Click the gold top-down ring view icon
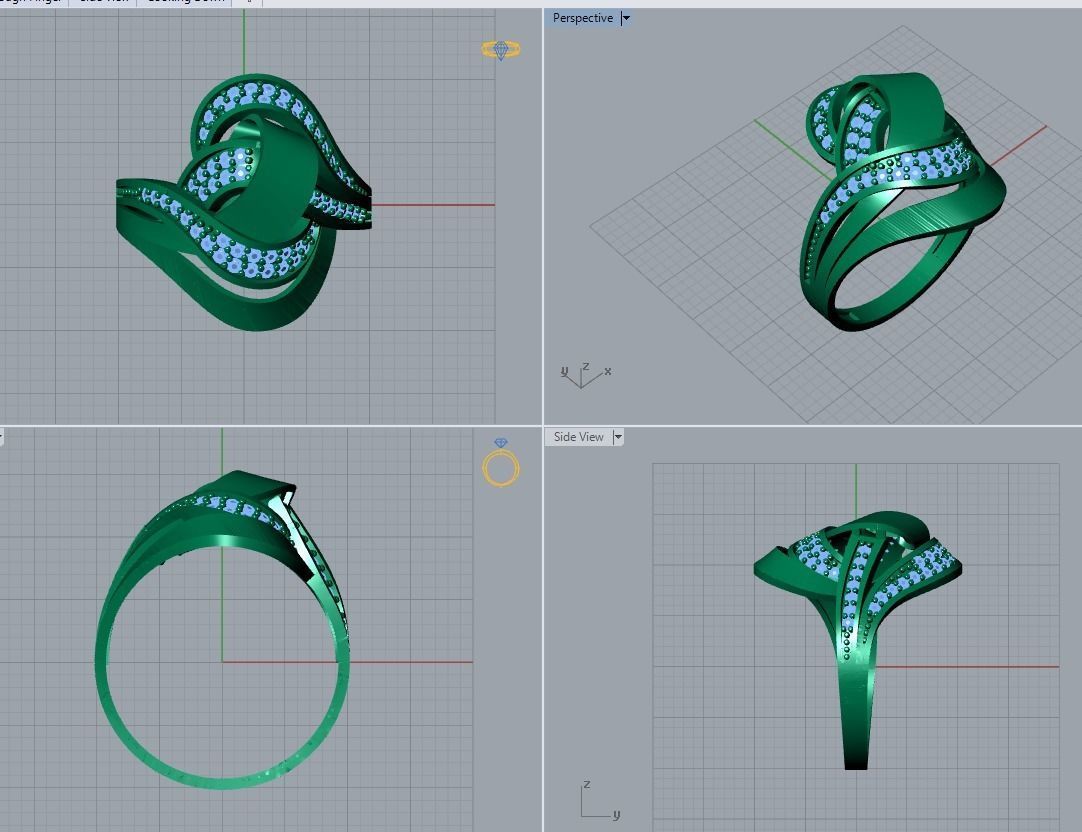The image size is (1082, 832). (x=501, y=50)
